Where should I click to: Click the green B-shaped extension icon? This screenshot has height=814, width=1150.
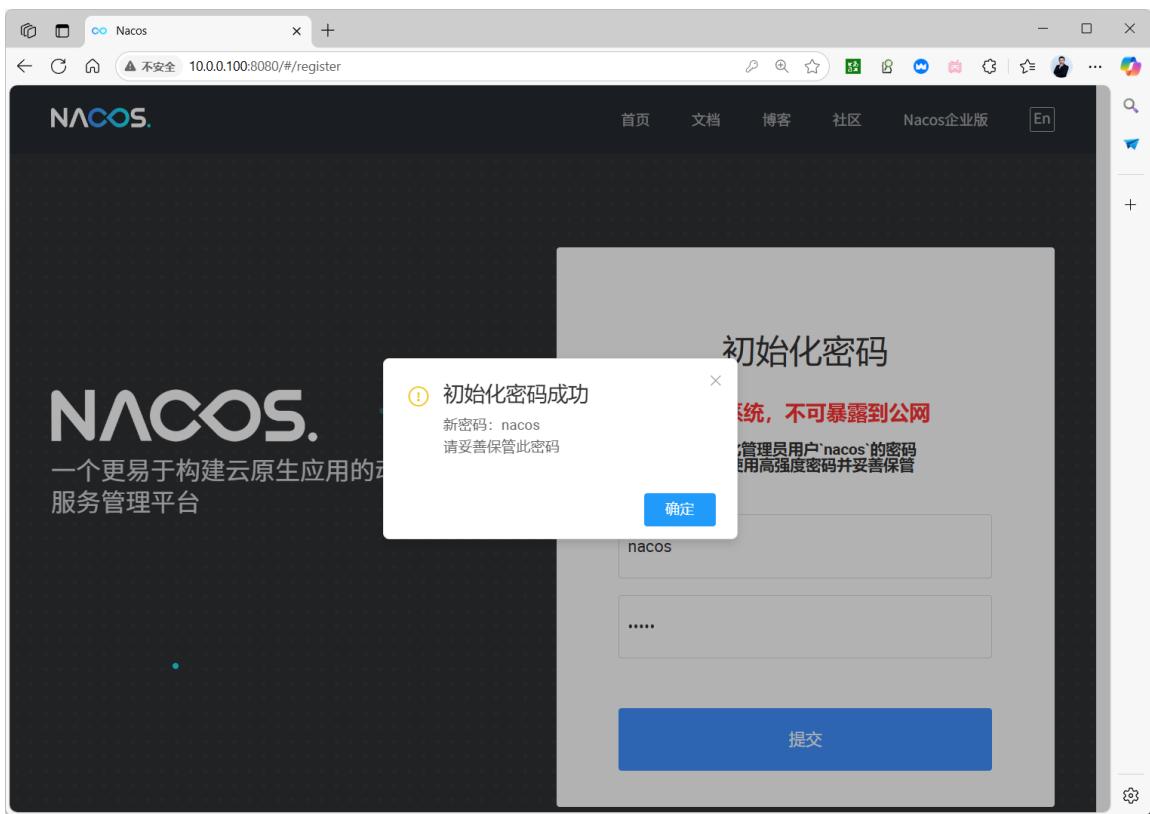pyautogui.click(x=887, y=66)
